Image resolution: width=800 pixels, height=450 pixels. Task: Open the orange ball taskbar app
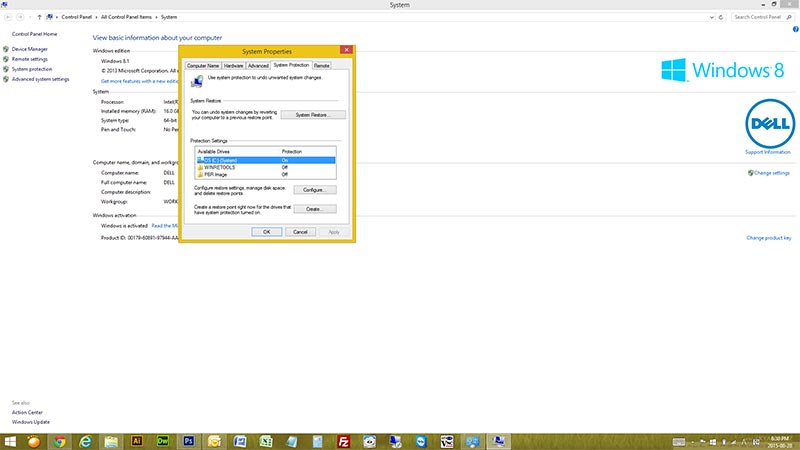tap(34, 441)
